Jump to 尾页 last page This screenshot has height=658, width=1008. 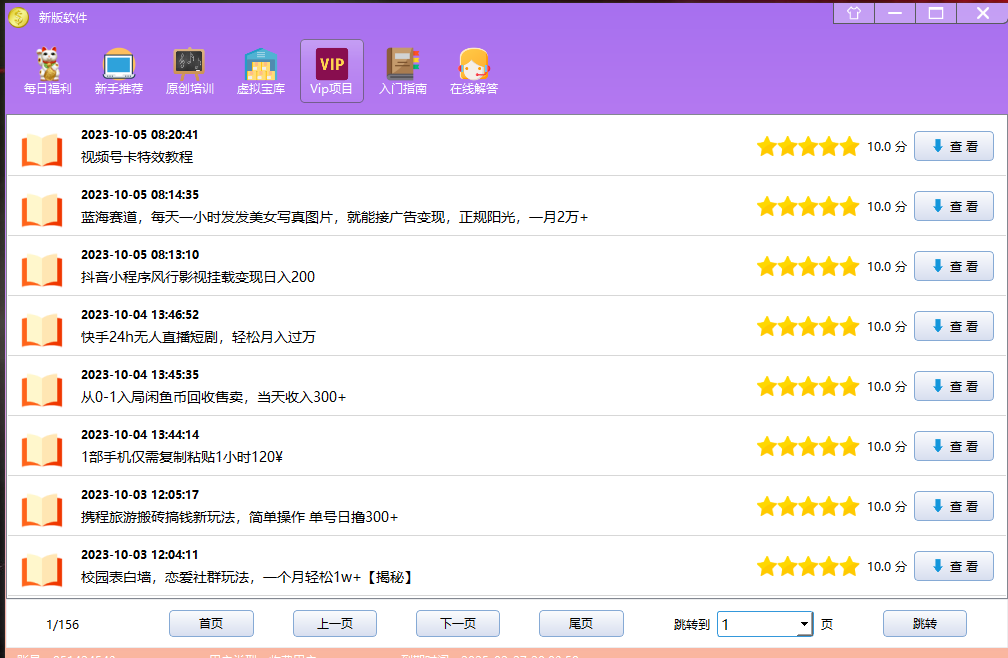(581, 623)
